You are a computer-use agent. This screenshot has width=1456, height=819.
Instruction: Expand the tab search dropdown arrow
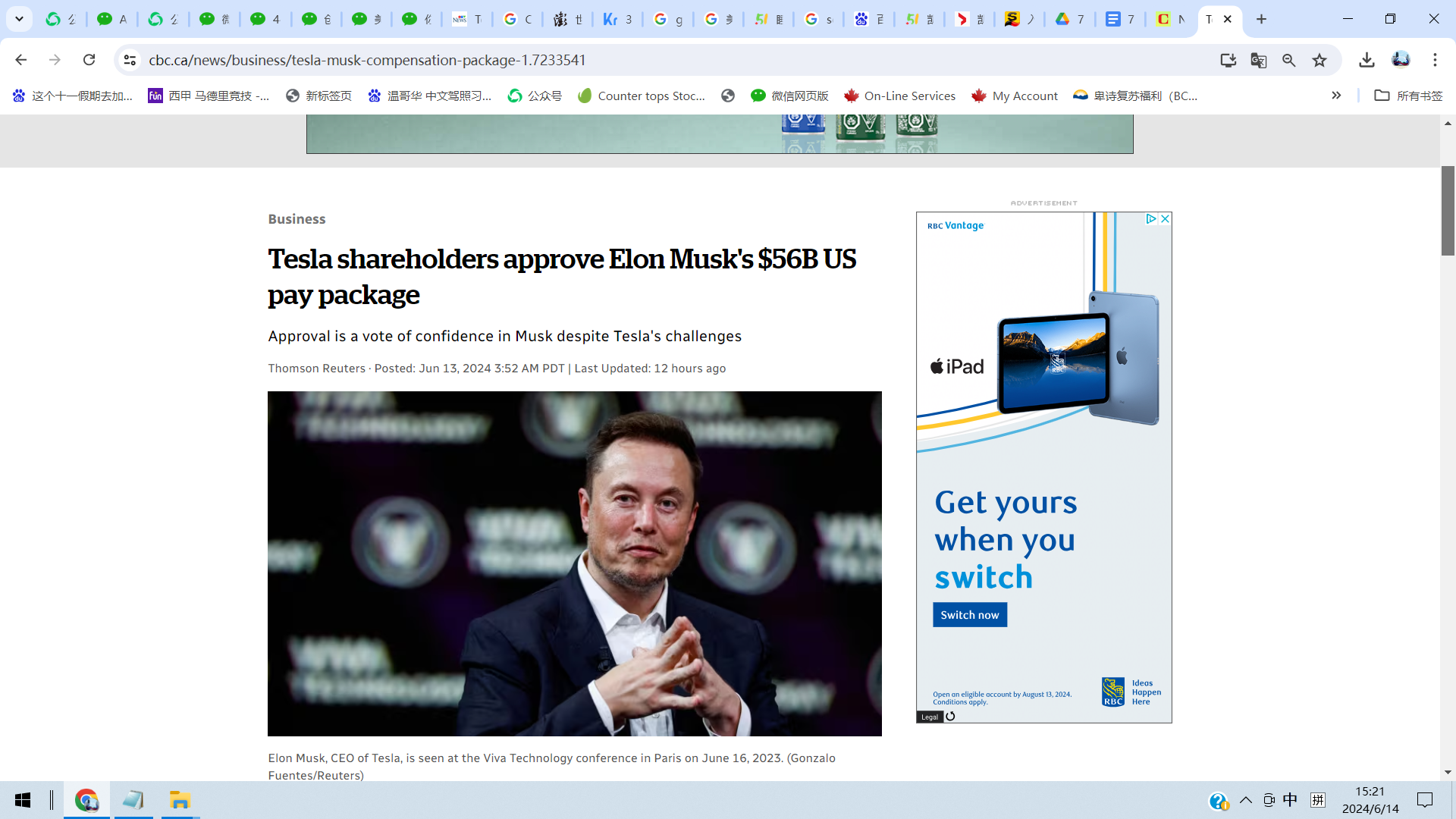(19, 19)
